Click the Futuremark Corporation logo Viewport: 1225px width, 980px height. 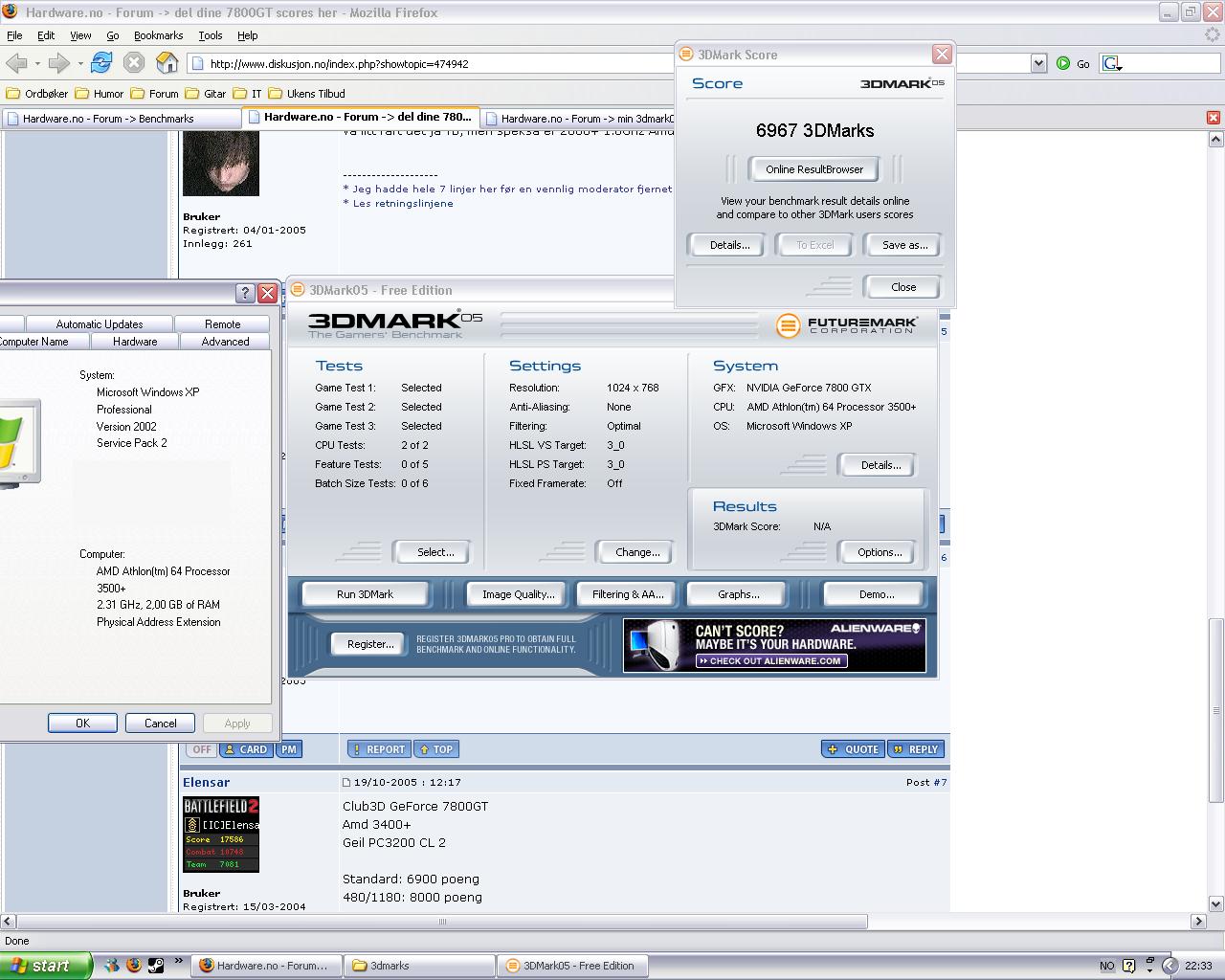[x=847, y=325]
